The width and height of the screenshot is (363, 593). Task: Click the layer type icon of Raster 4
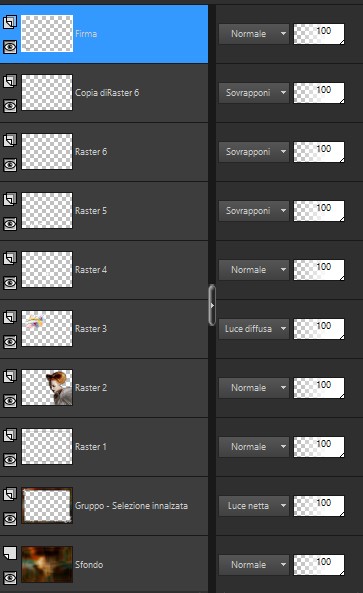pos(10,258)
